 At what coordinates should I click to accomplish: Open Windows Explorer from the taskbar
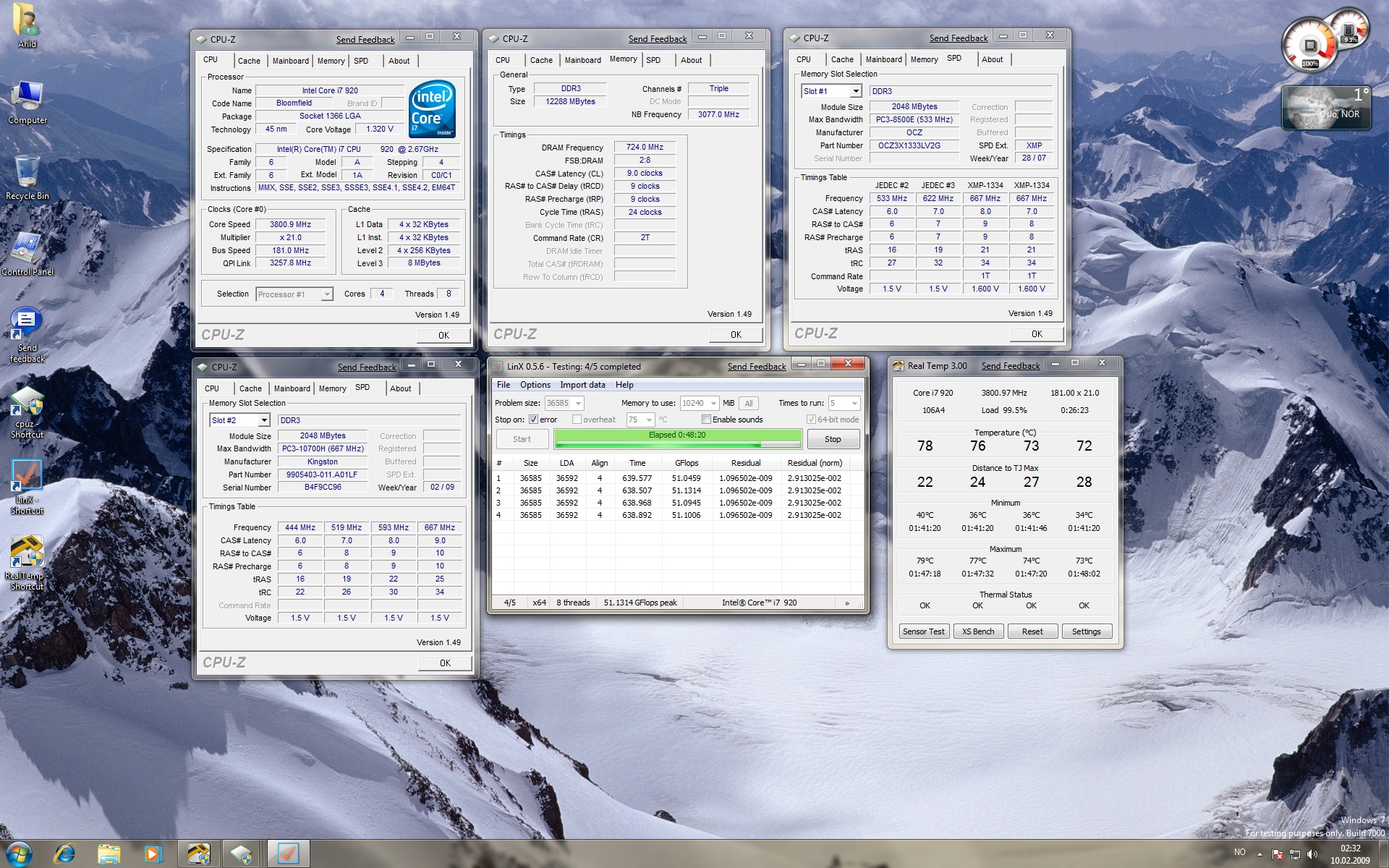[x=109, y=854]
